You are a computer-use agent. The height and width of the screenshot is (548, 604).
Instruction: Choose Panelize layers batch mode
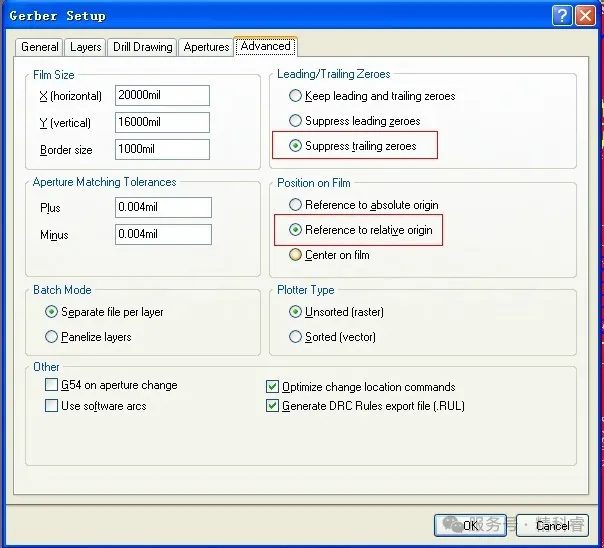click(x=52, y=337)
